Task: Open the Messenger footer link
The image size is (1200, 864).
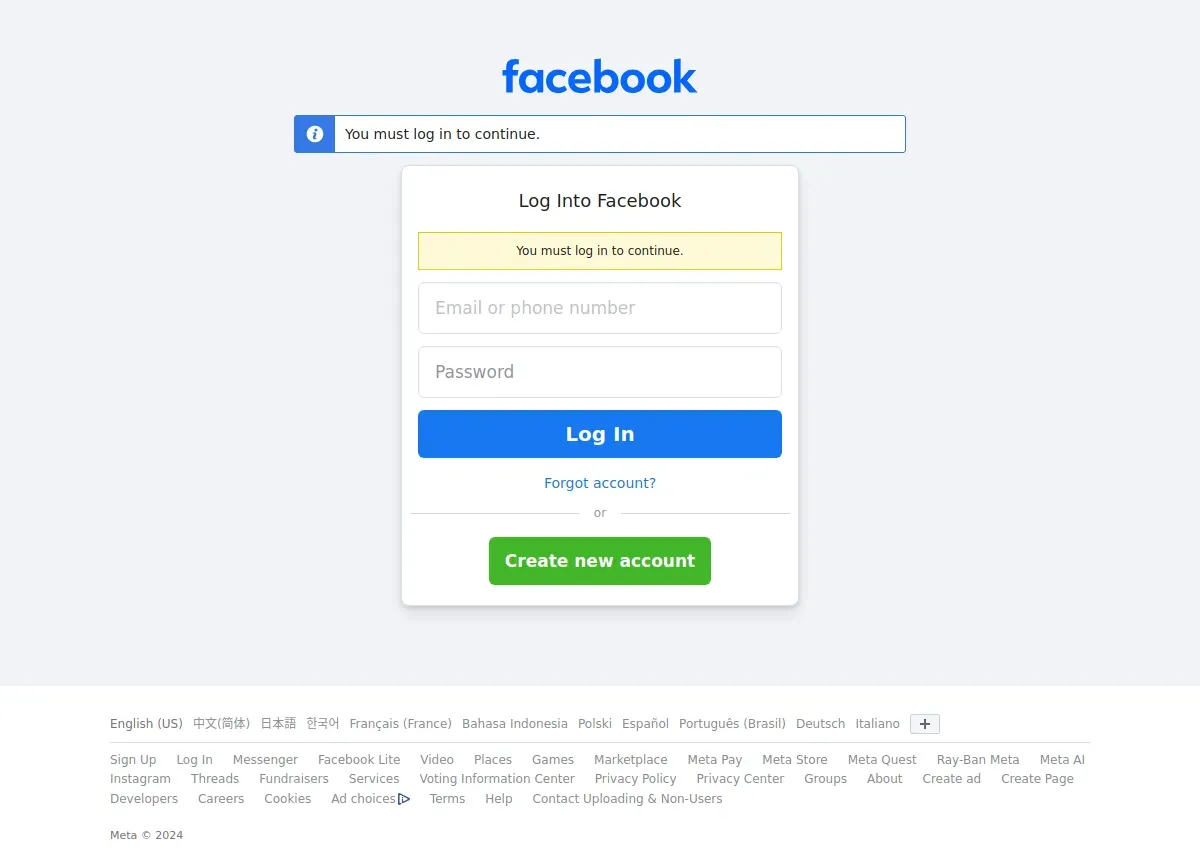Action: pyautogui.click(x=265, y=760)
